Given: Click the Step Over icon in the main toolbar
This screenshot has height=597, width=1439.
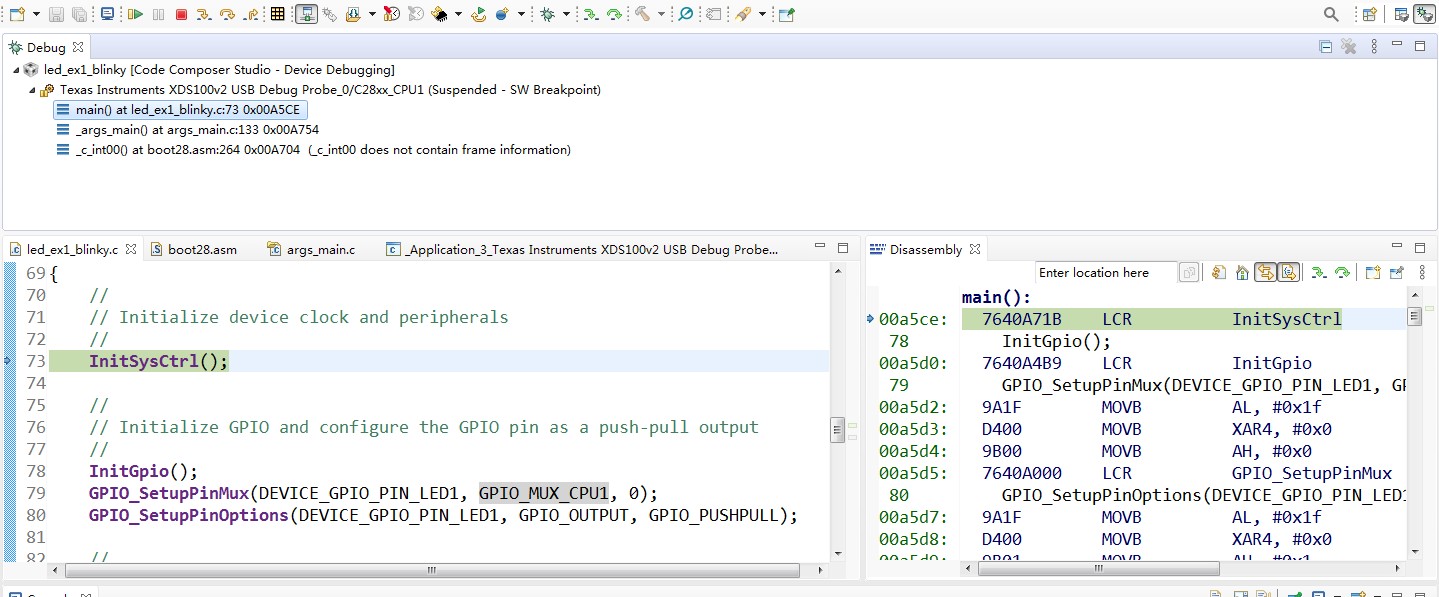Looking at the screenshot, I should pos(227,14).
